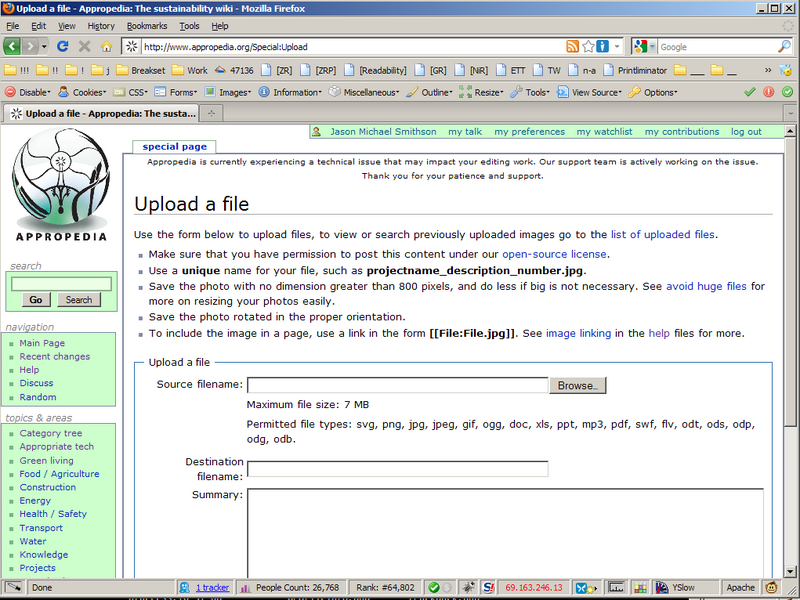800x600 pixels.
Task: Open the Edit menu
Action: (38, 26)
